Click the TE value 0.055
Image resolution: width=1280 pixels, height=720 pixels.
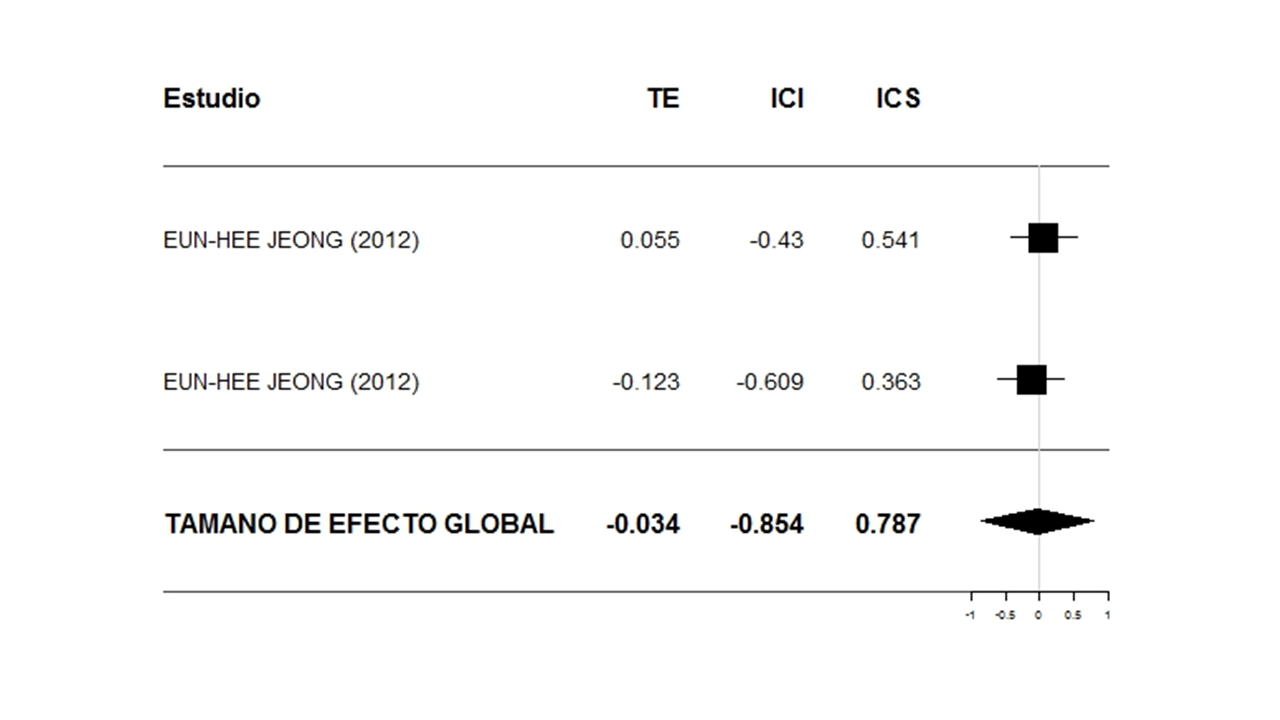(x=650, y=240)
